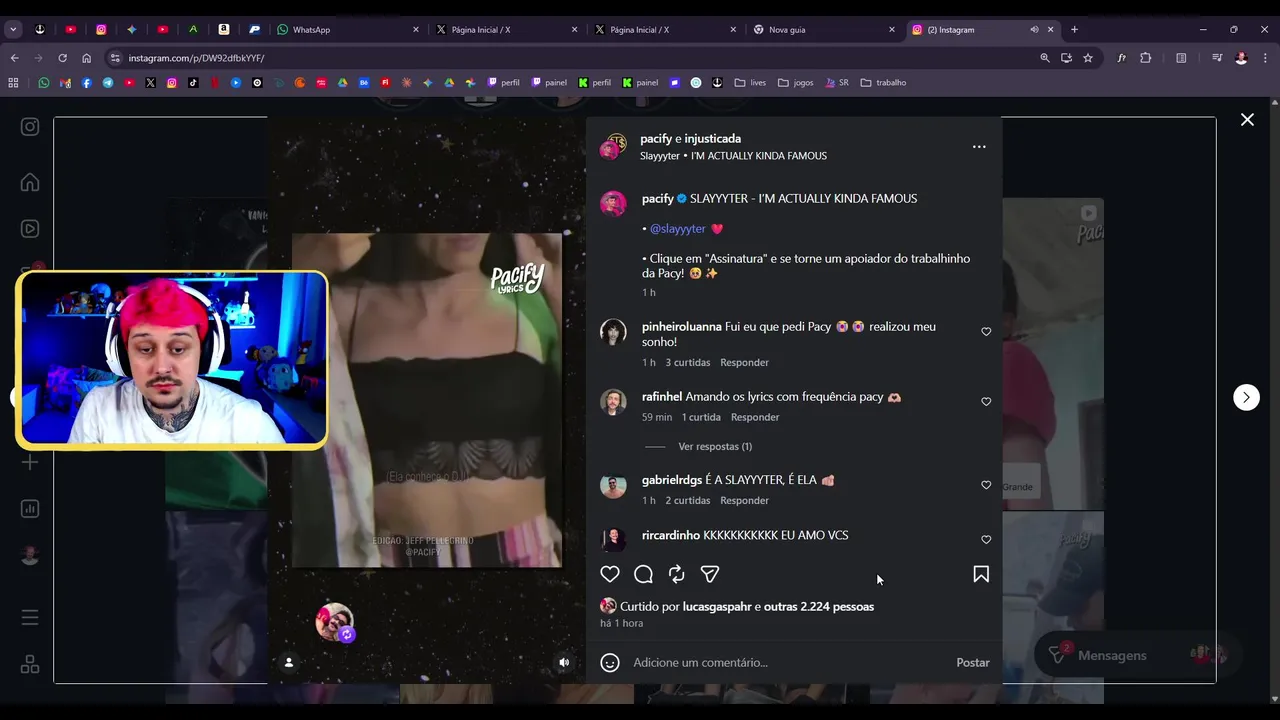
Task: Open the injusticada profile link
Action: [712, 138]
